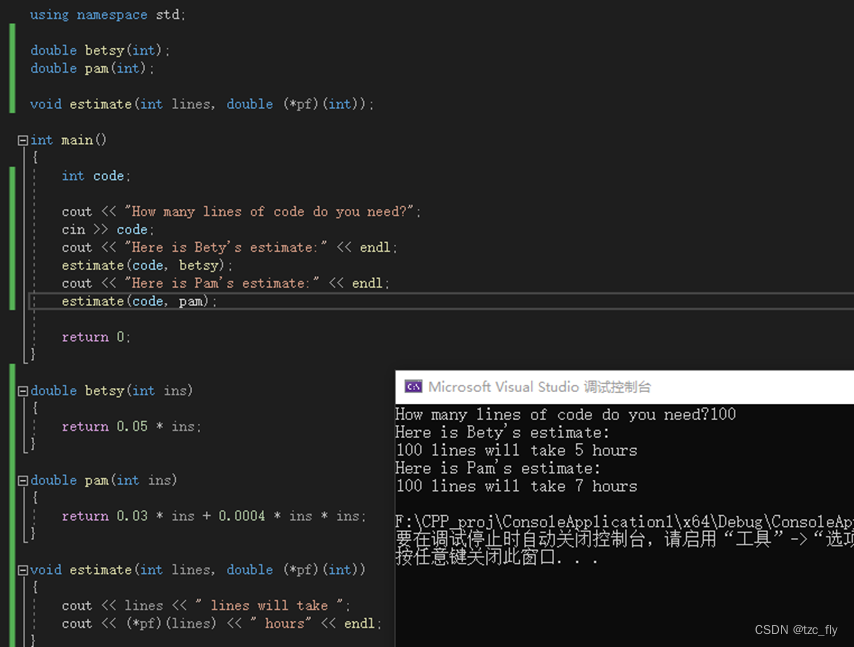854x647 pixels.
Task: Click the 'estimate(code, betsy);' call
Action: [x=147, y=265]
